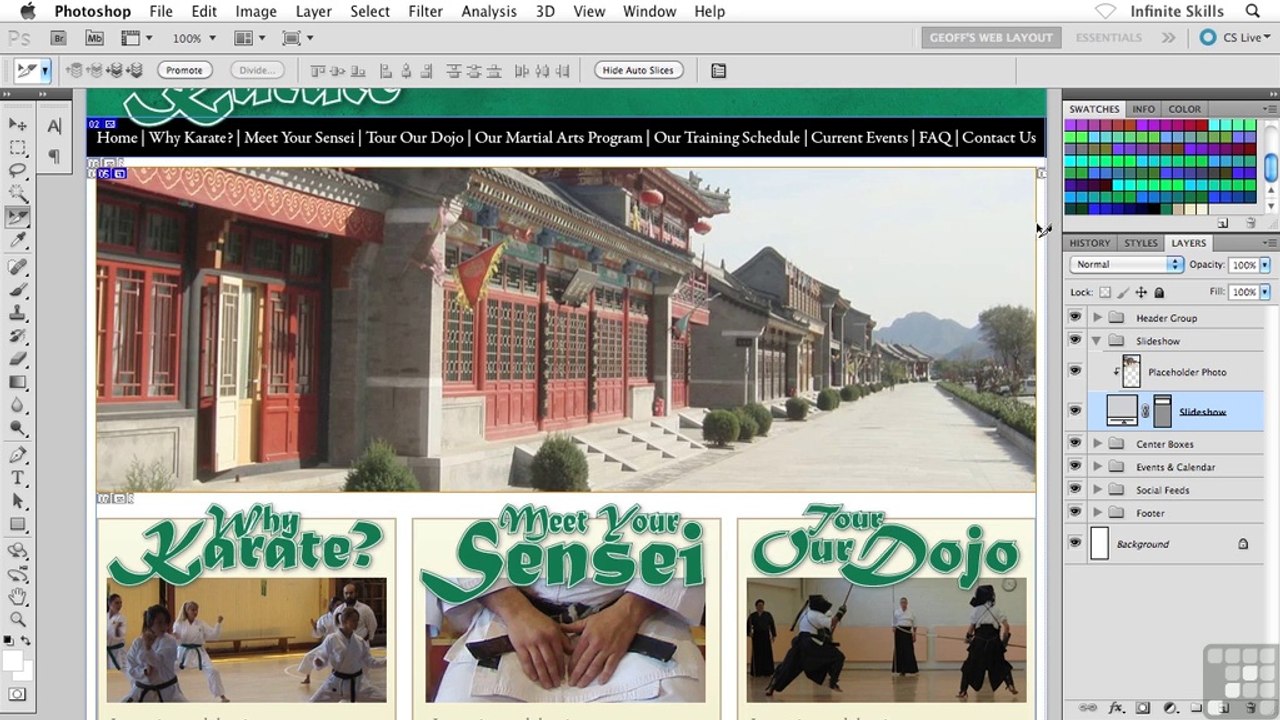
Task: Click the Promote button
Action: pos(184,70)
